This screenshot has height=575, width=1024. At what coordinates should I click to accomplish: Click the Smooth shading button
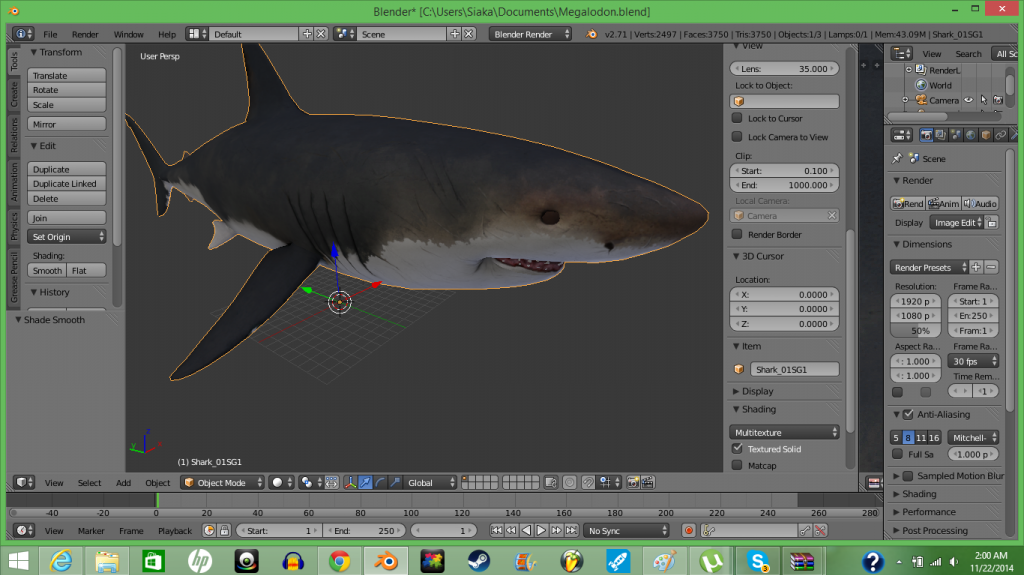coord(47,271)
